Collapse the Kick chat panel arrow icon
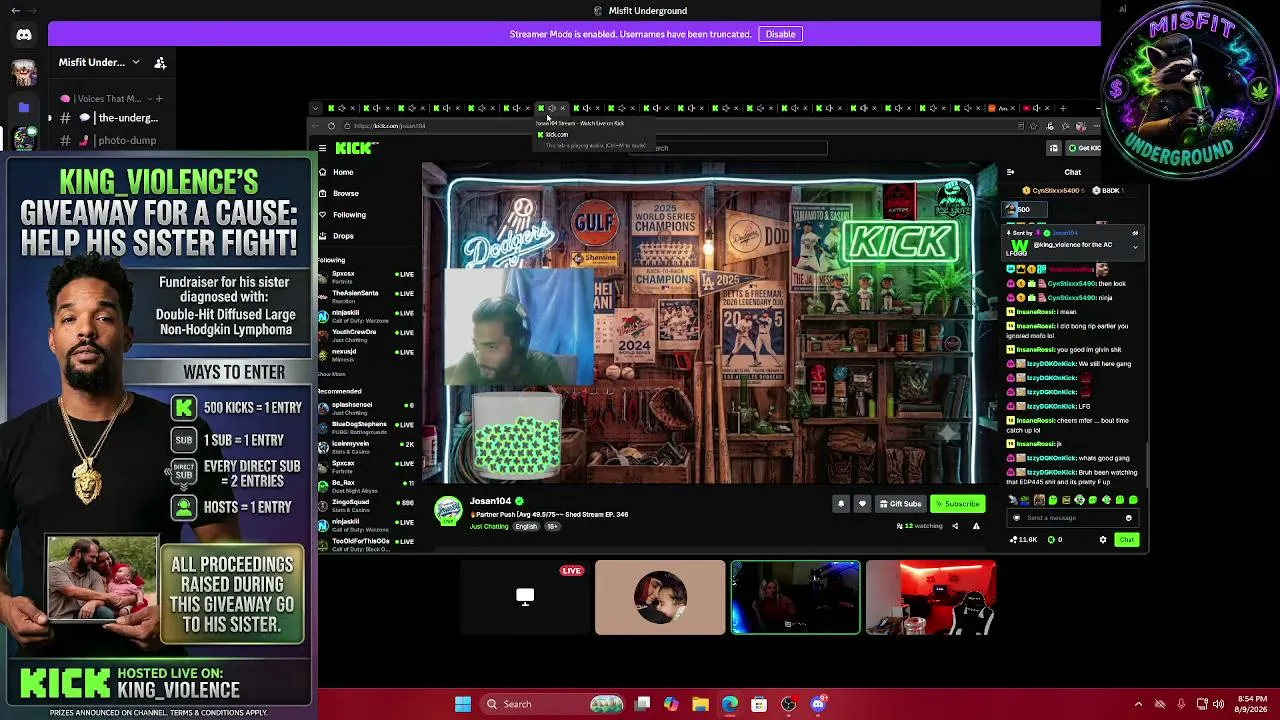1280x720 pixels. [x=1010, y=172]
